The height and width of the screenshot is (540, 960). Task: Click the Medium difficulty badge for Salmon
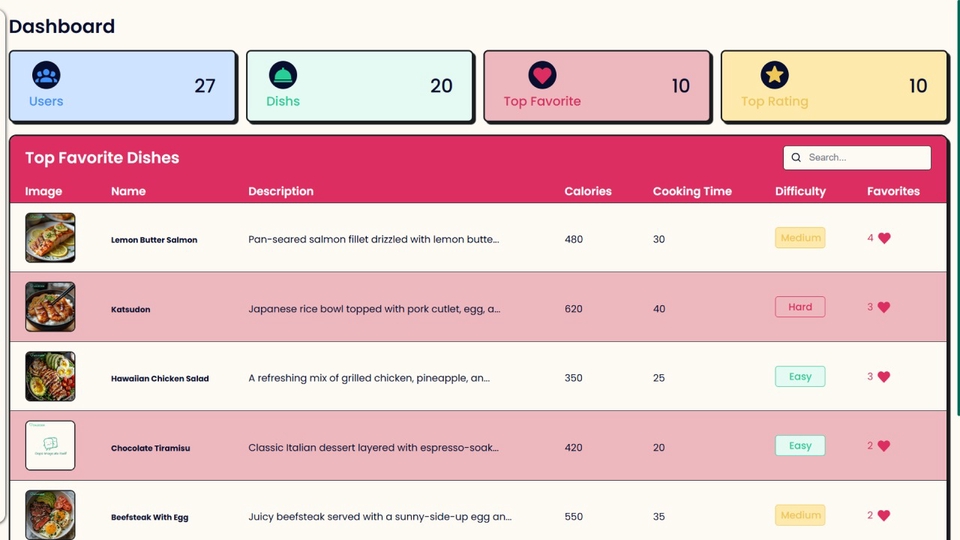800,238
